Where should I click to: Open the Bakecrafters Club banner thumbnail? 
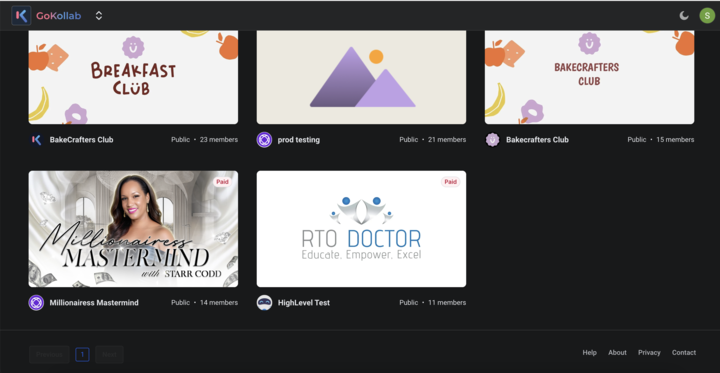tap(590, 77)
